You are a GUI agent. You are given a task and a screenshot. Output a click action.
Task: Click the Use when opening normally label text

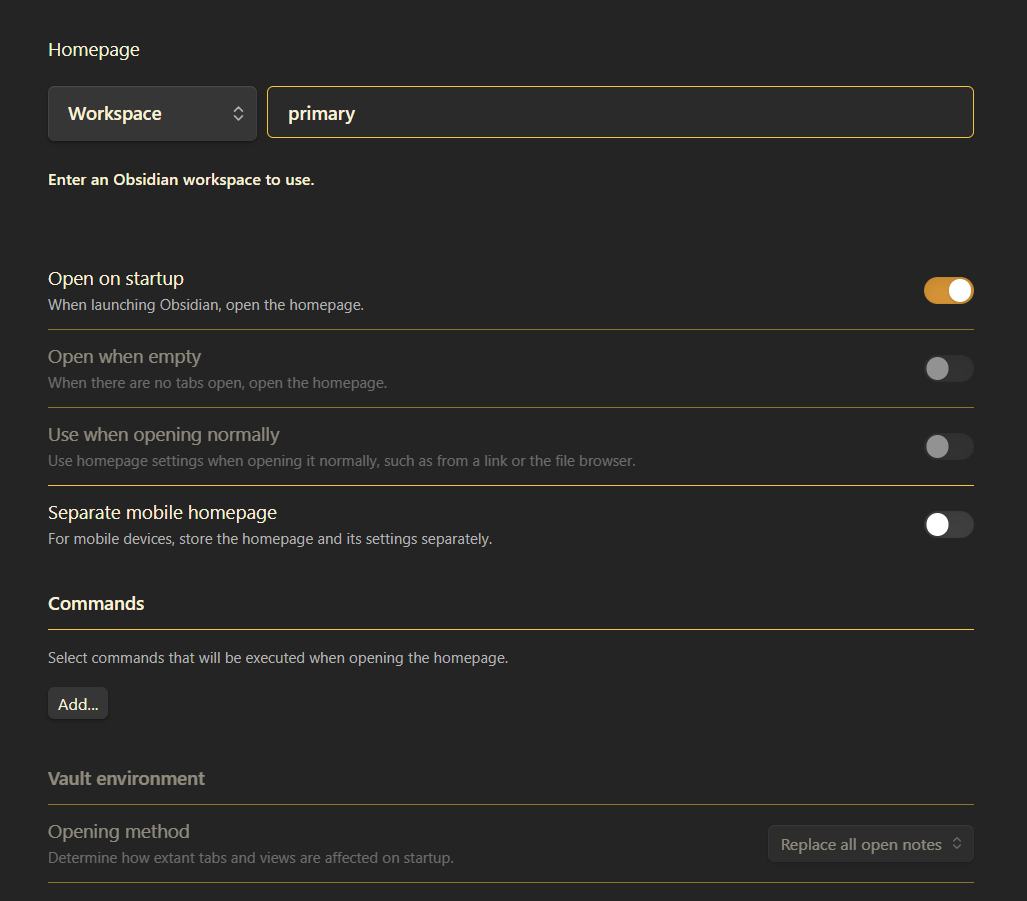pyautogui.click(x=164, y=435)
